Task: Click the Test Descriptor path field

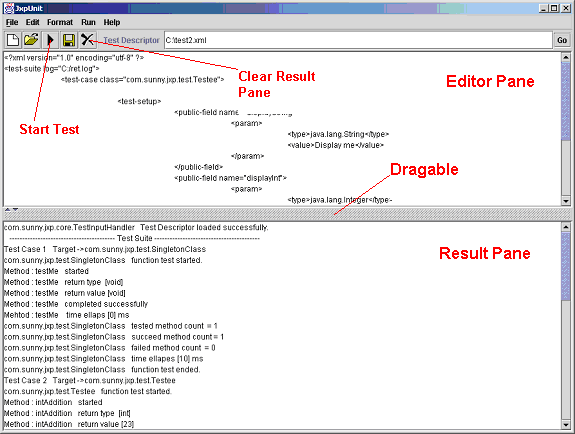Action: (358, 40)
